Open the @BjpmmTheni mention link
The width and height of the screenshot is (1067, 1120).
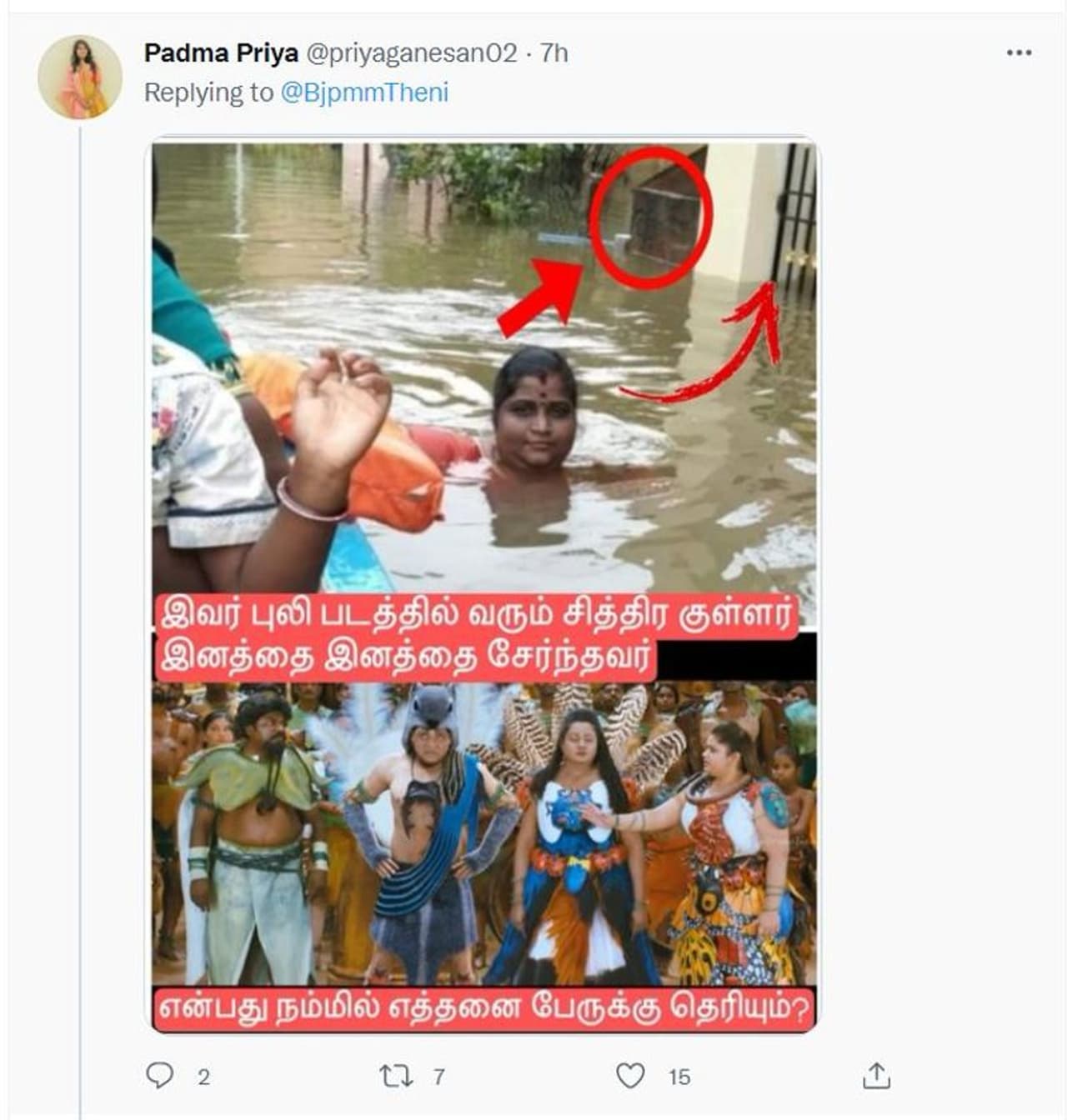[x=364, y=92]
